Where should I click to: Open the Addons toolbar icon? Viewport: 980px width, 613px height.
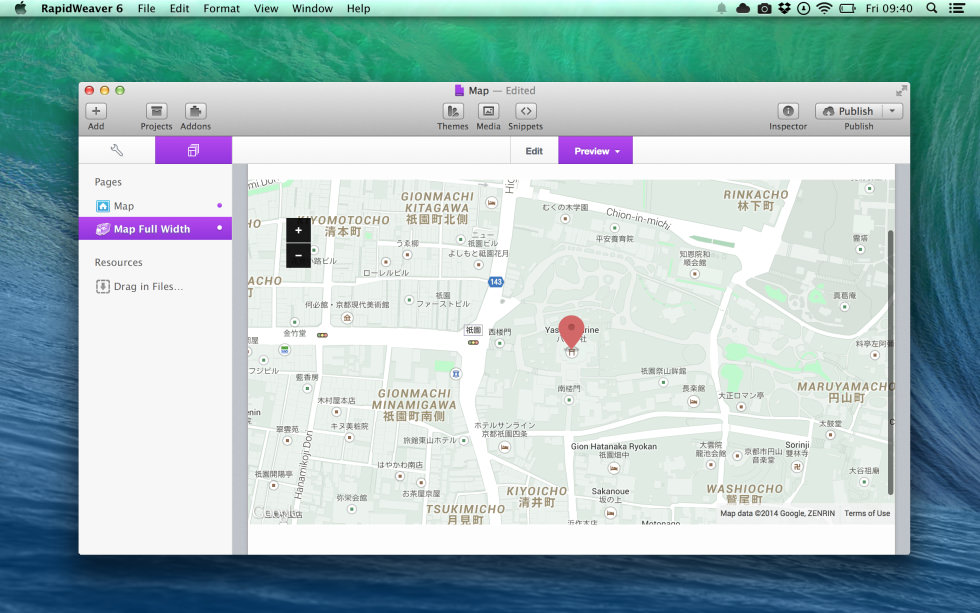(x=196, y=111)
